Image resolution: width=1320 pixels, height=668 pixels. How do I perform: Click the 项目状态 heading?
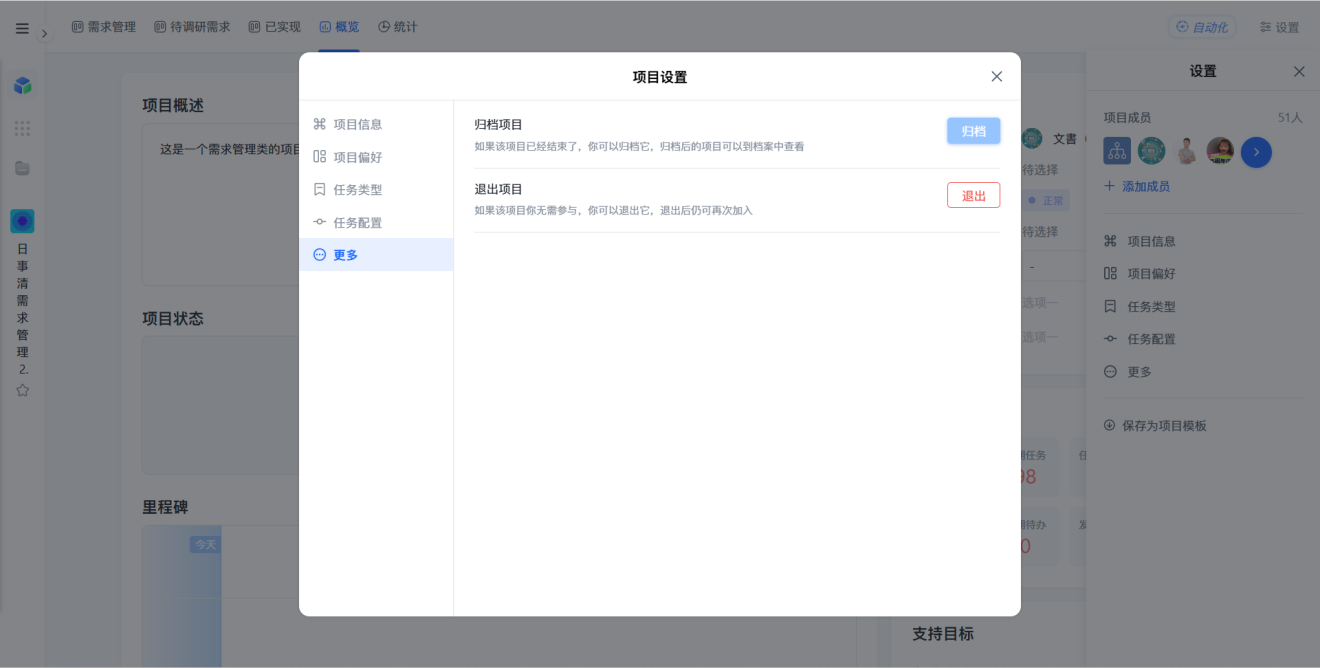pyautogui.click(x=173, y=318)
